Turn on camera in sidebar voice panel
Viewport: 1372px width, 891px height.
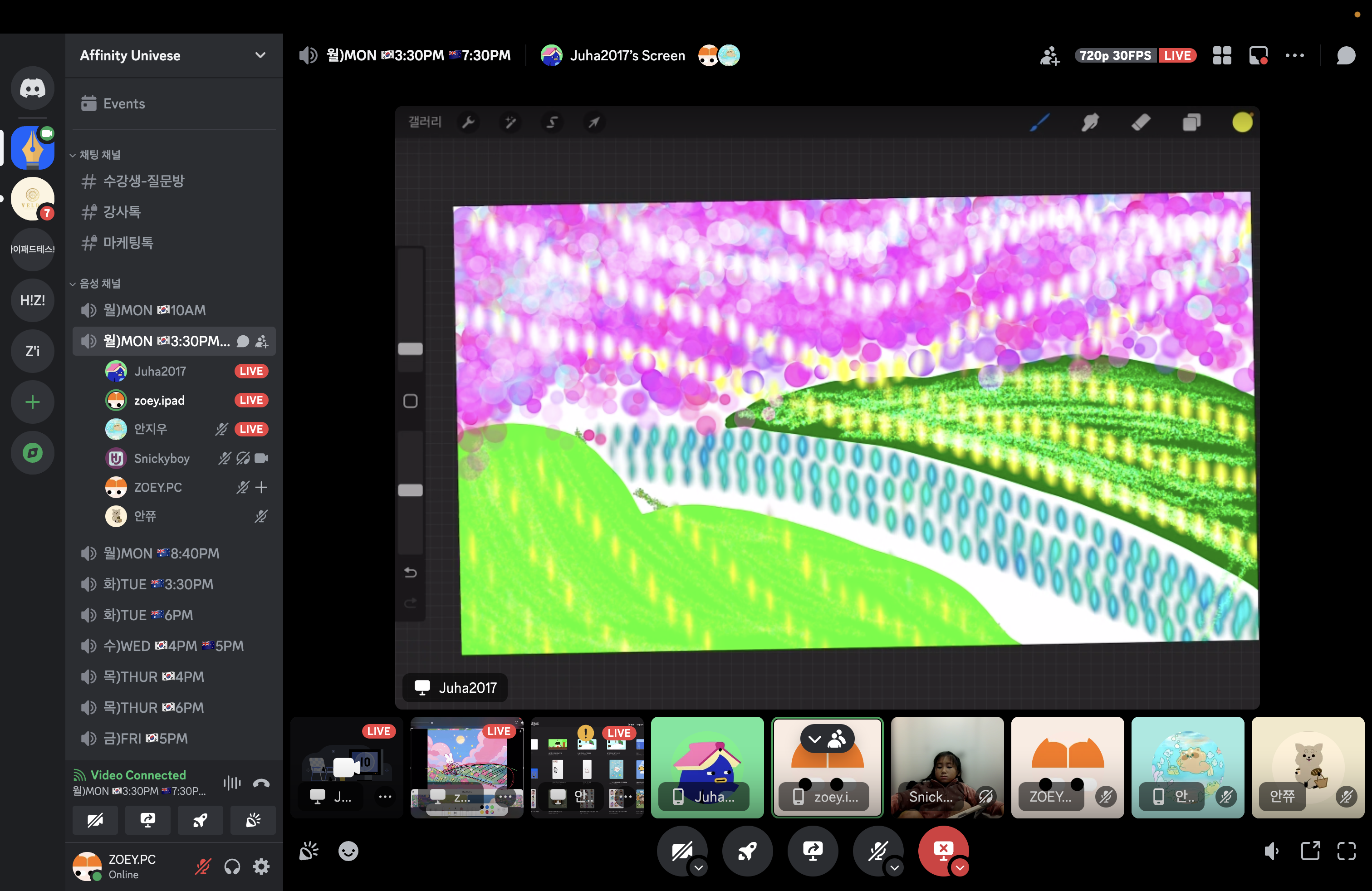click(x=95, y=820)
